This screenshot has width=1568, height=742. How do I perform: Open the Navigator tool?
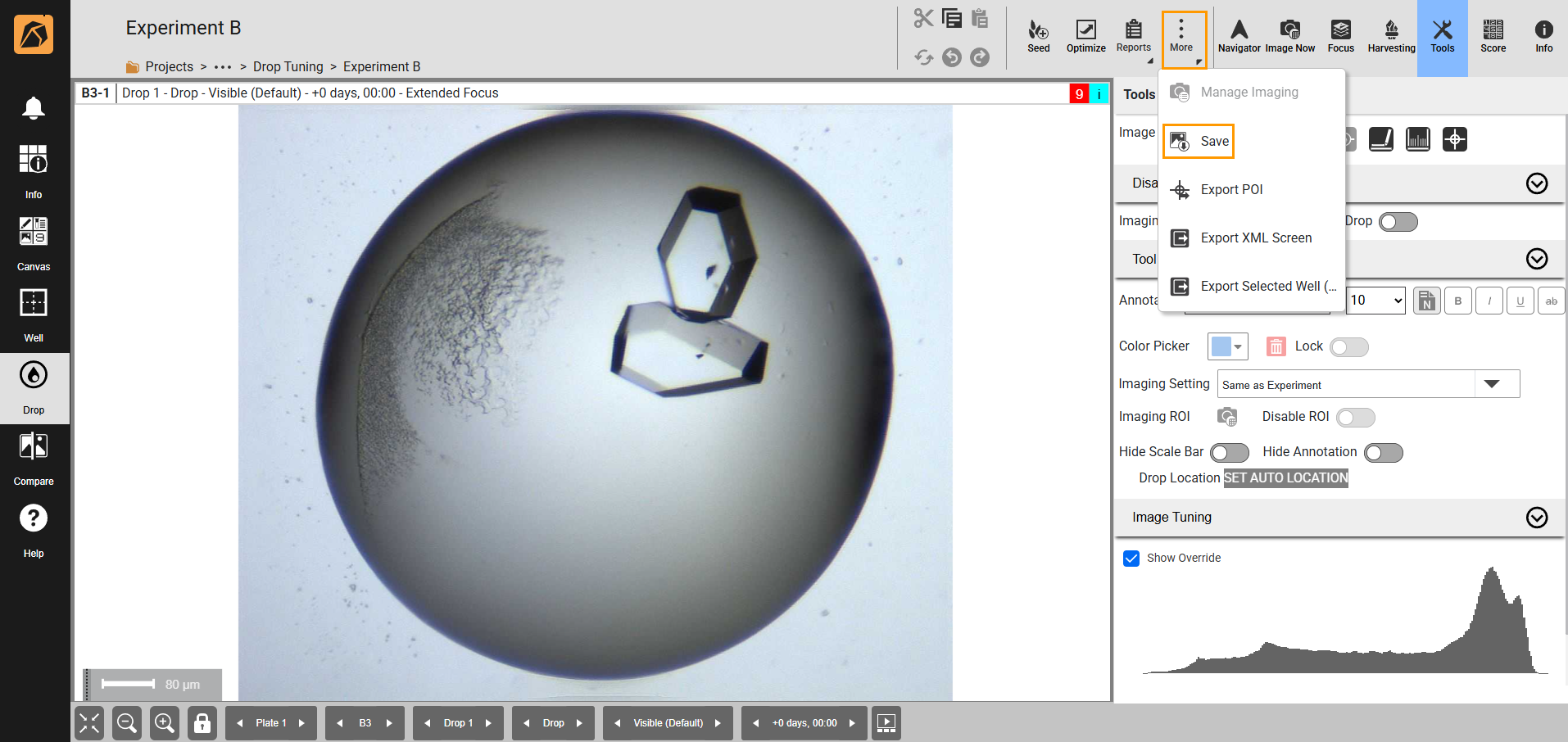pyautogui.click(x=1239, y=37)
